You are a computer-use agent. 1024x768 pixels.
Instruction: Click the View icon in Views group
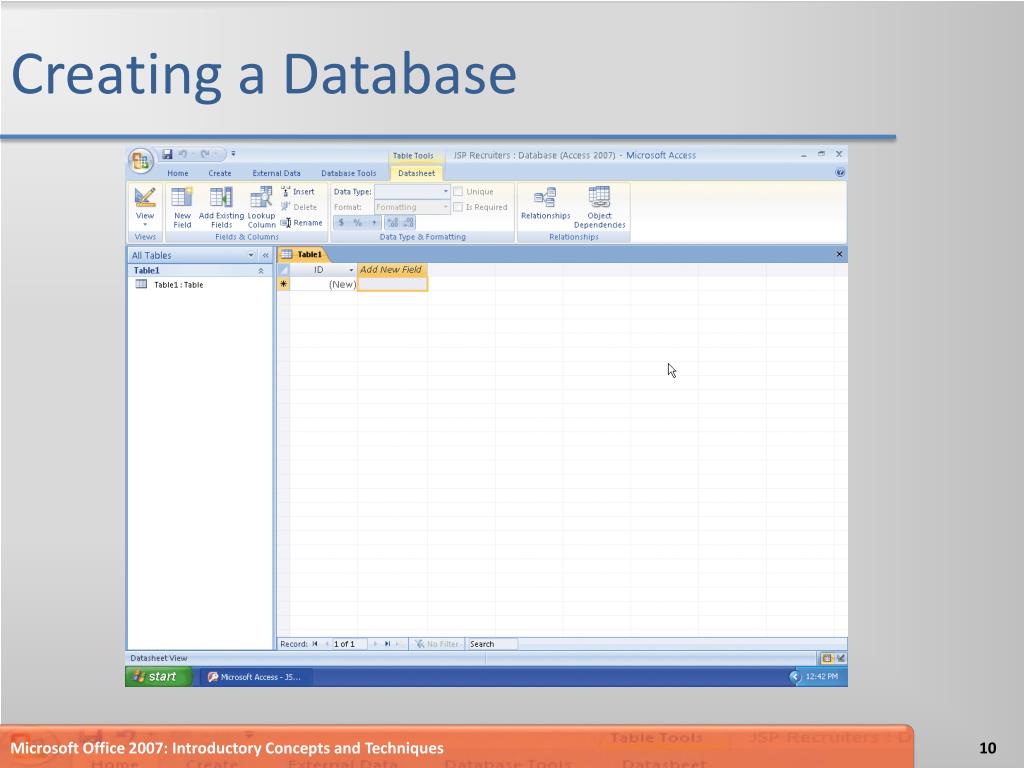[x=145, y=198]
